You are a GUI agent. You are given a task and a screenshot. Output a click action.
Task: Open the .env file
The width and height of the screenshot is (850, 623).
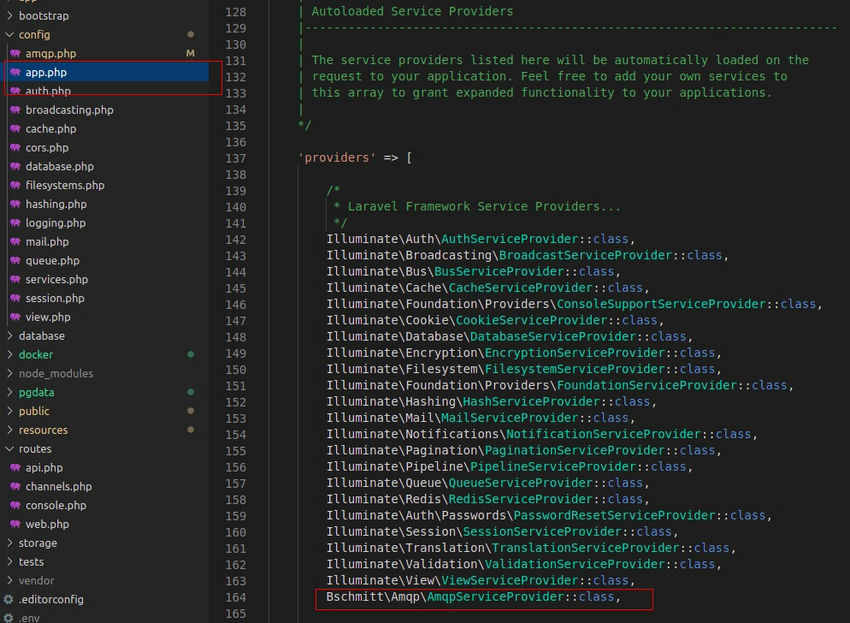(29, 618)
